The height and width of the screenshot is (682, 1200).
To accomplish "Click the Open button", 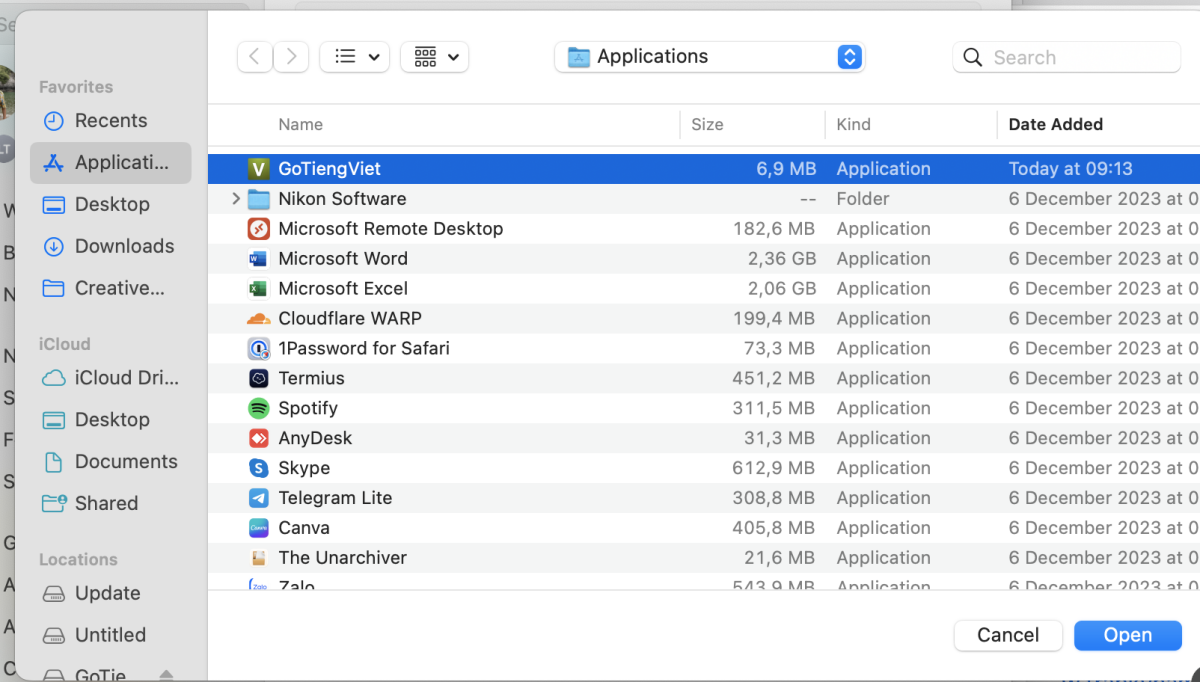I will click(x=1127, y=635).
